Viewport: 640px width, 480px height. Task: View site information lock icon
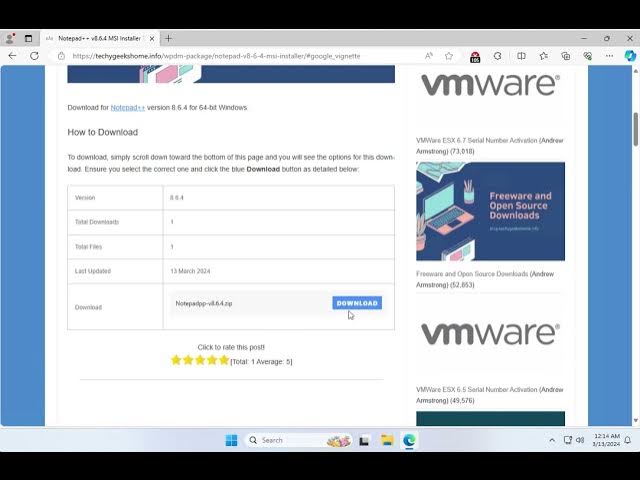[x=61, y=56]
